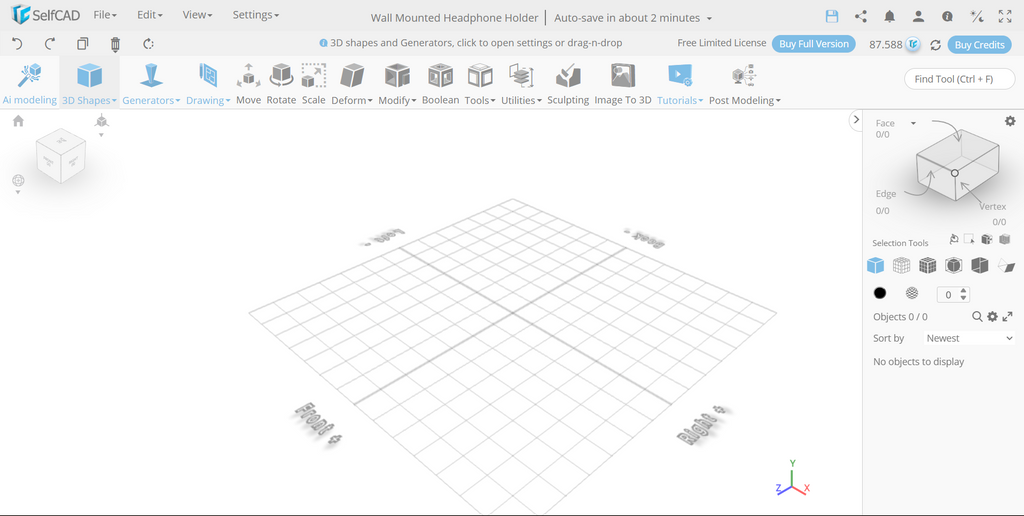Open the notifications bell
1024x516 pixels.
click(889, 17)
